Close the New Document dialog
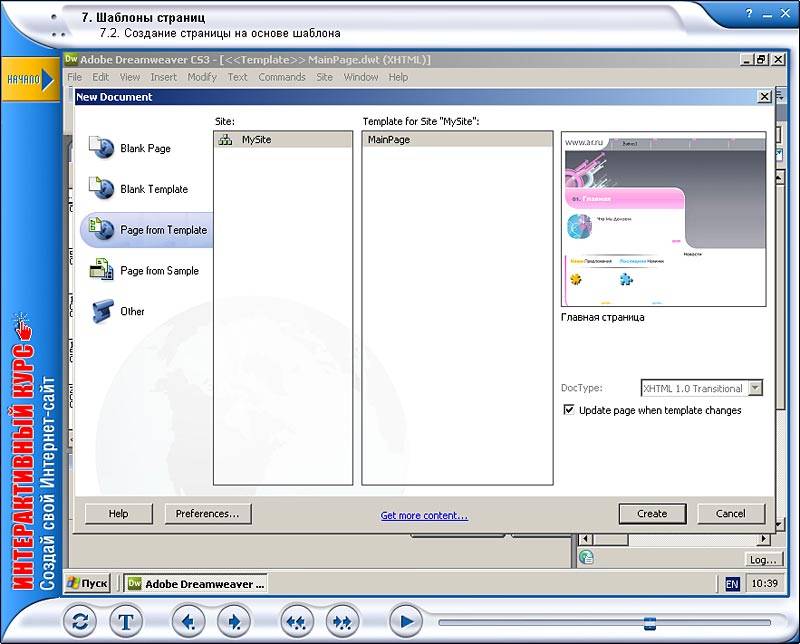800x644 pixels. pos(764,96)
